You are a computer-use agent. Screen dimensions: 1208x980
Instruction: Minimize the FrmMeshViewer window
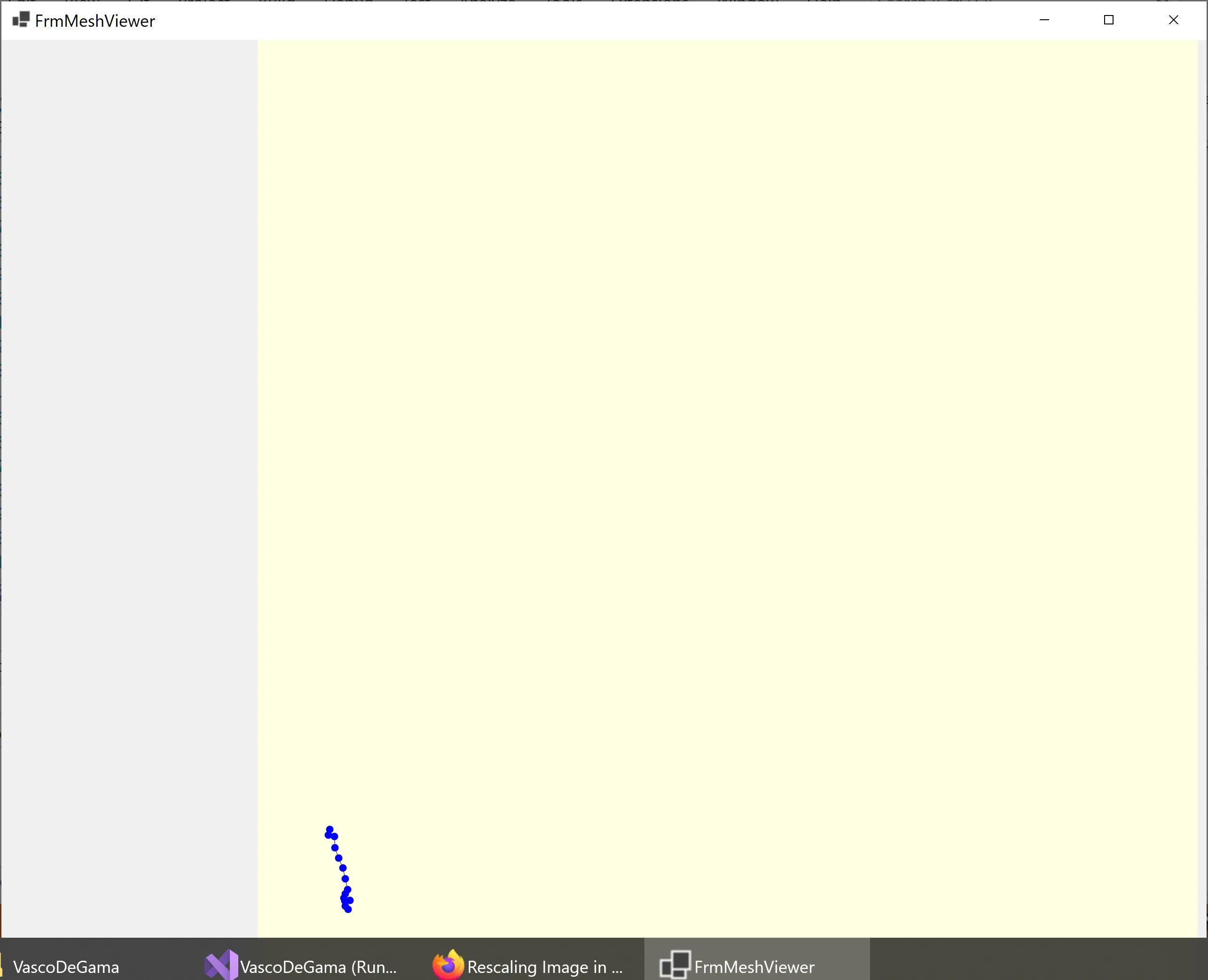[1044, 20]
